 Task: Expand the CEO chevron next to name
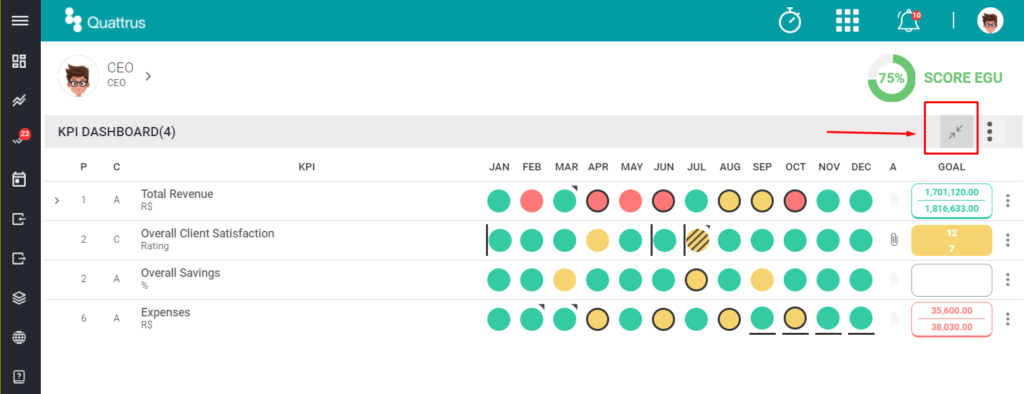click(x=148, y=76)
